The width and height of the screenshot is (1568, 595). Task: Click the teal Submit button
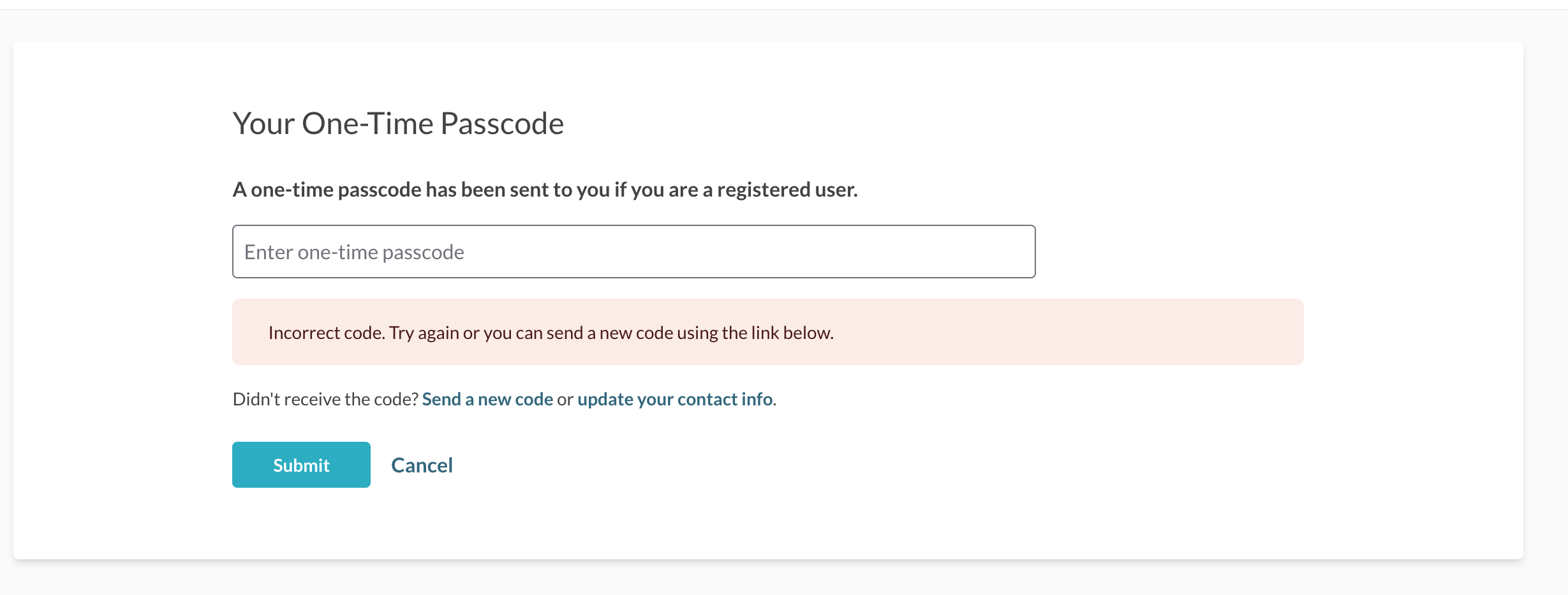coord(301,465)
